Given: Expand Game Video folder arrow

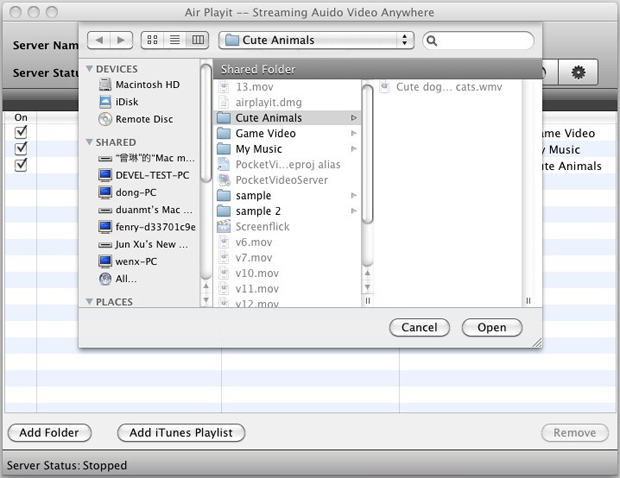Looking at the screenshot, I should pyautogui.click(x=353, y=133).
